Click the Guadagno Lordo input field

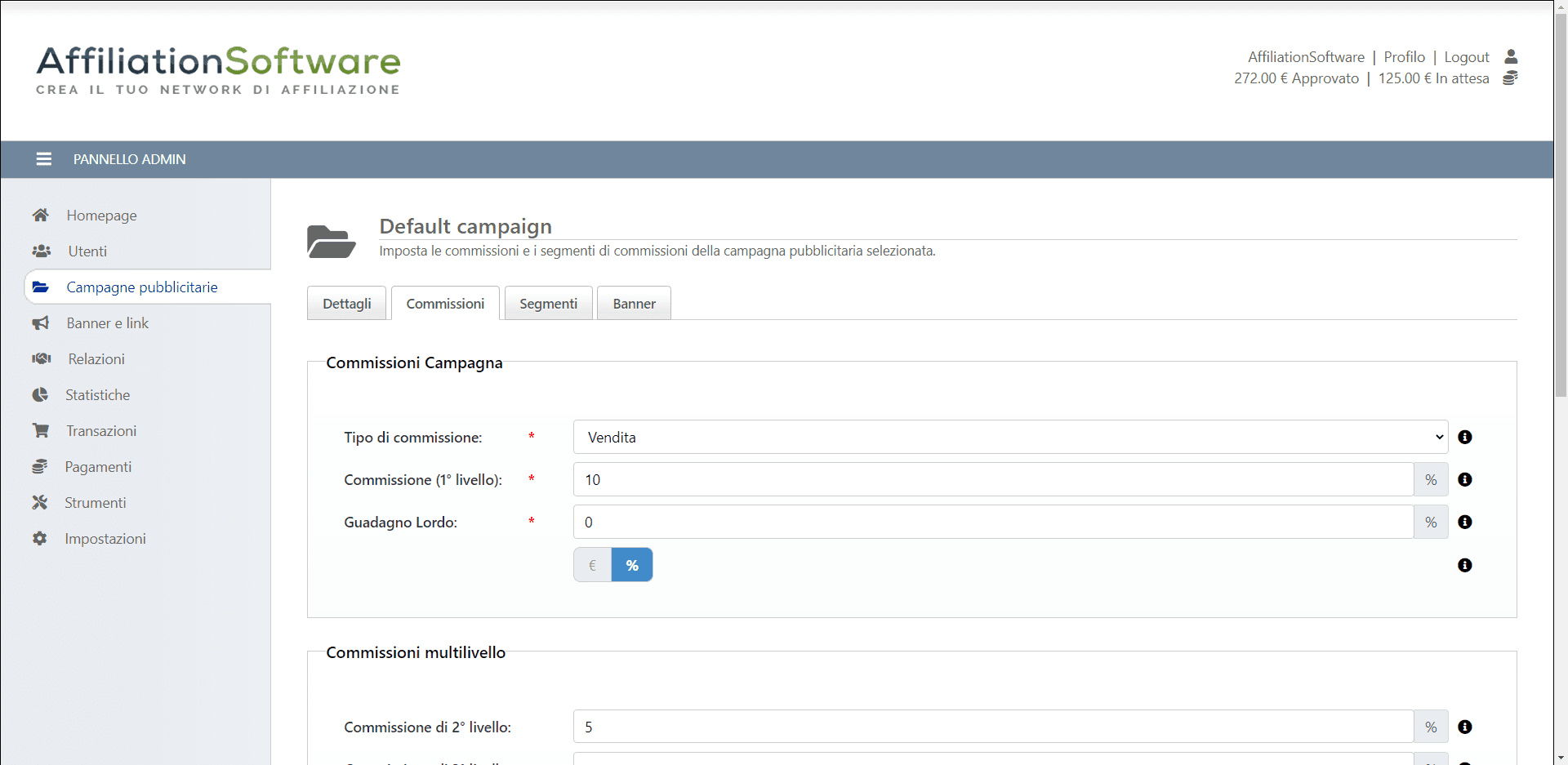coord(993,523)
